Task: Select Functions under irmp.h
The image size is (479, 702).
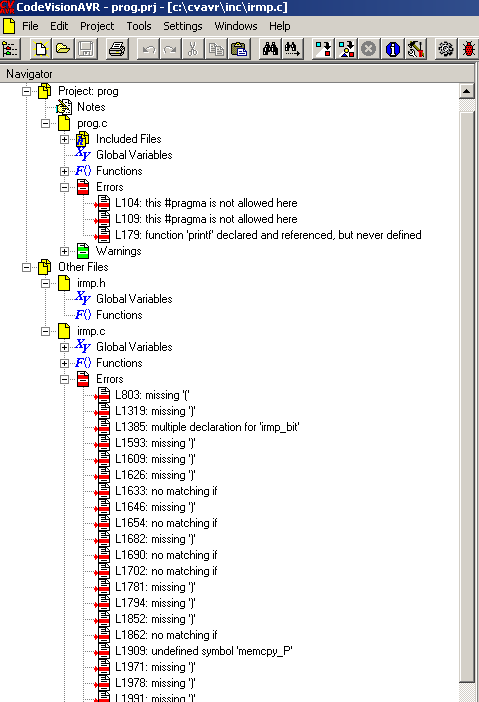Action: coord(119,315)
